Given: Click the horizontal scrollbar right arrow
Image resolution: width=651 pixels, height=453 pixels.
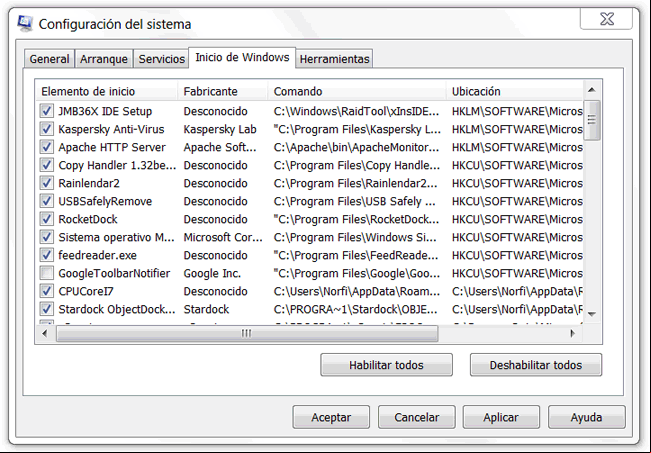Looking at the screenshot, I should click(573, 333).
